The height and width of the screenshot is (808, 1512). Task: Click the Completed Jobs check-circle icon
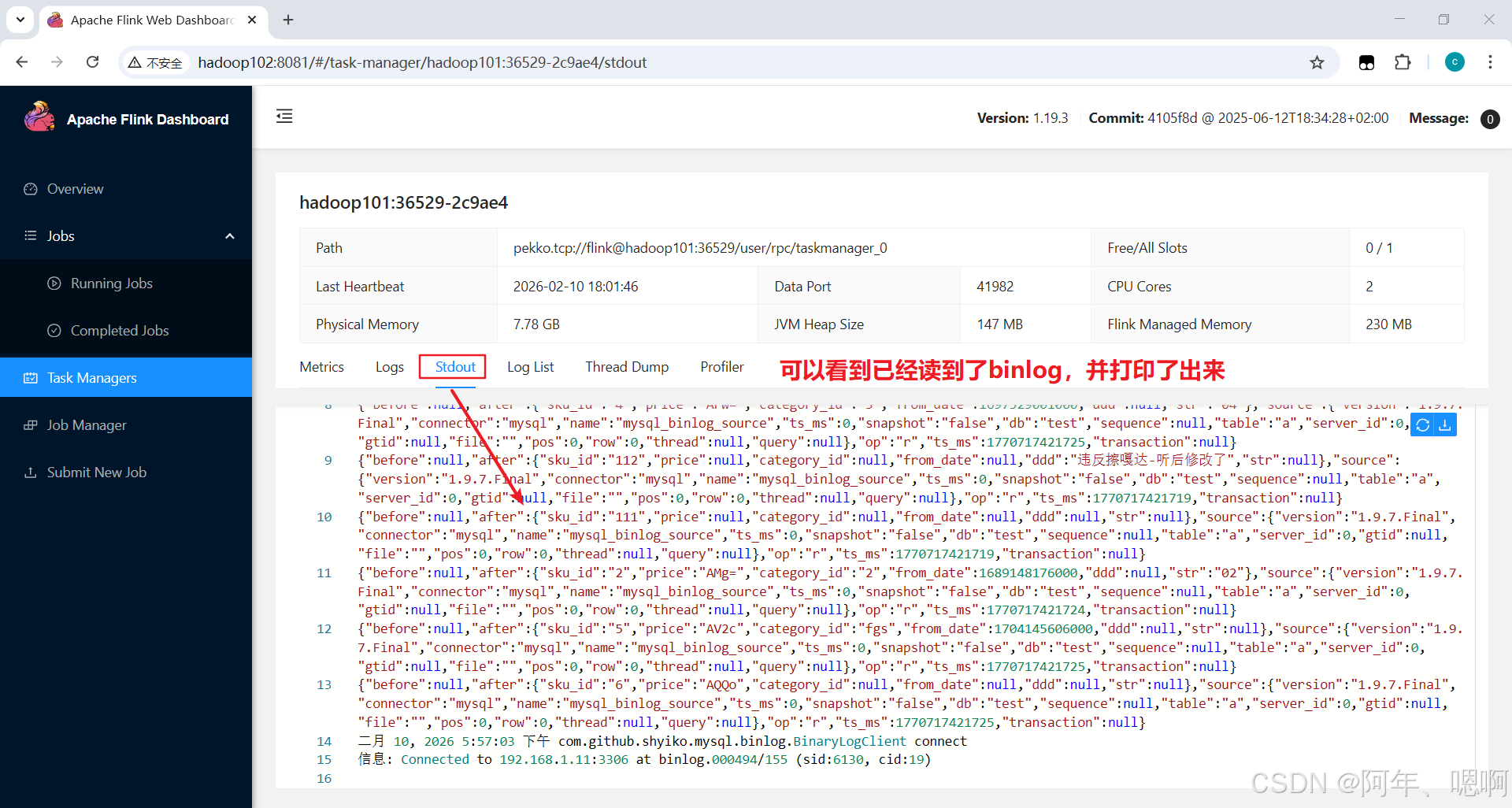click(x=54, y=331)
